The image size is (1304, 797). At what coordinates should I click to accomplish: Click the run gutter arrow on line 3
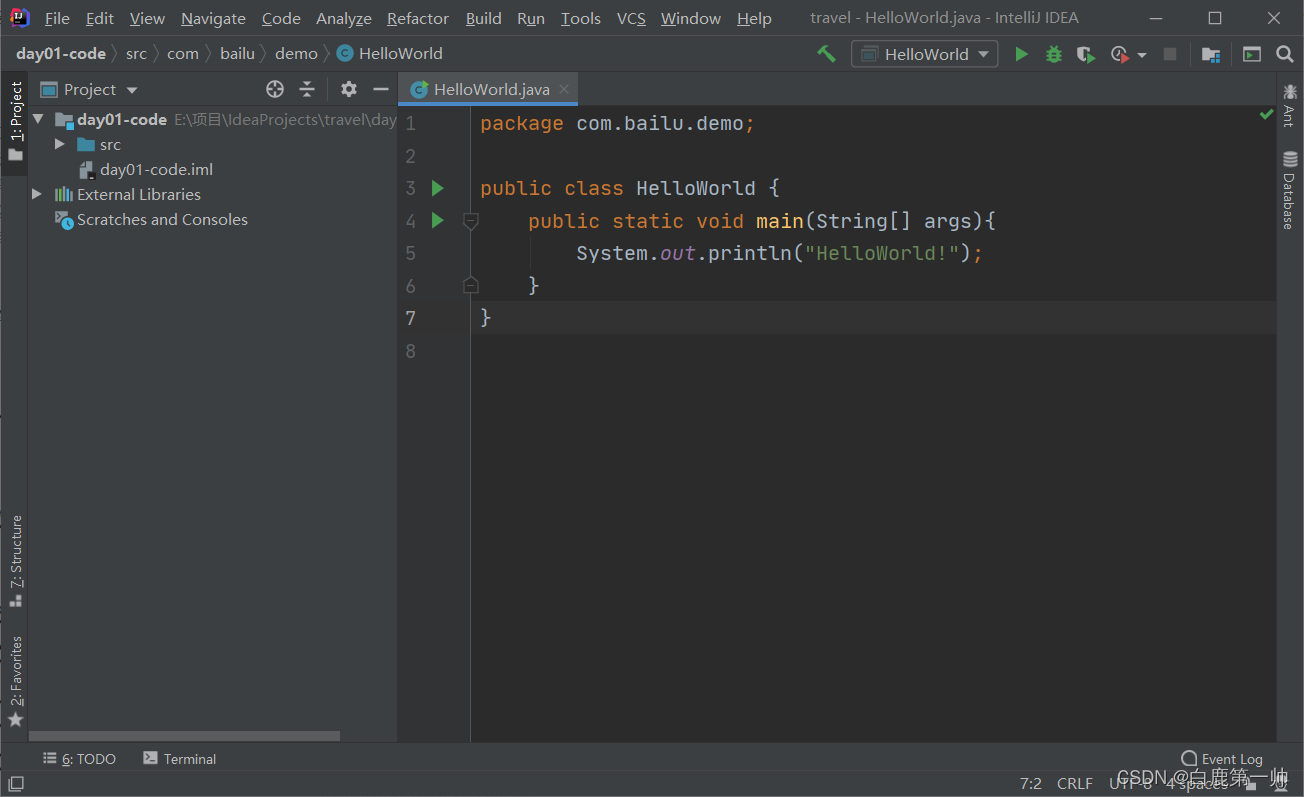(437, 187)
